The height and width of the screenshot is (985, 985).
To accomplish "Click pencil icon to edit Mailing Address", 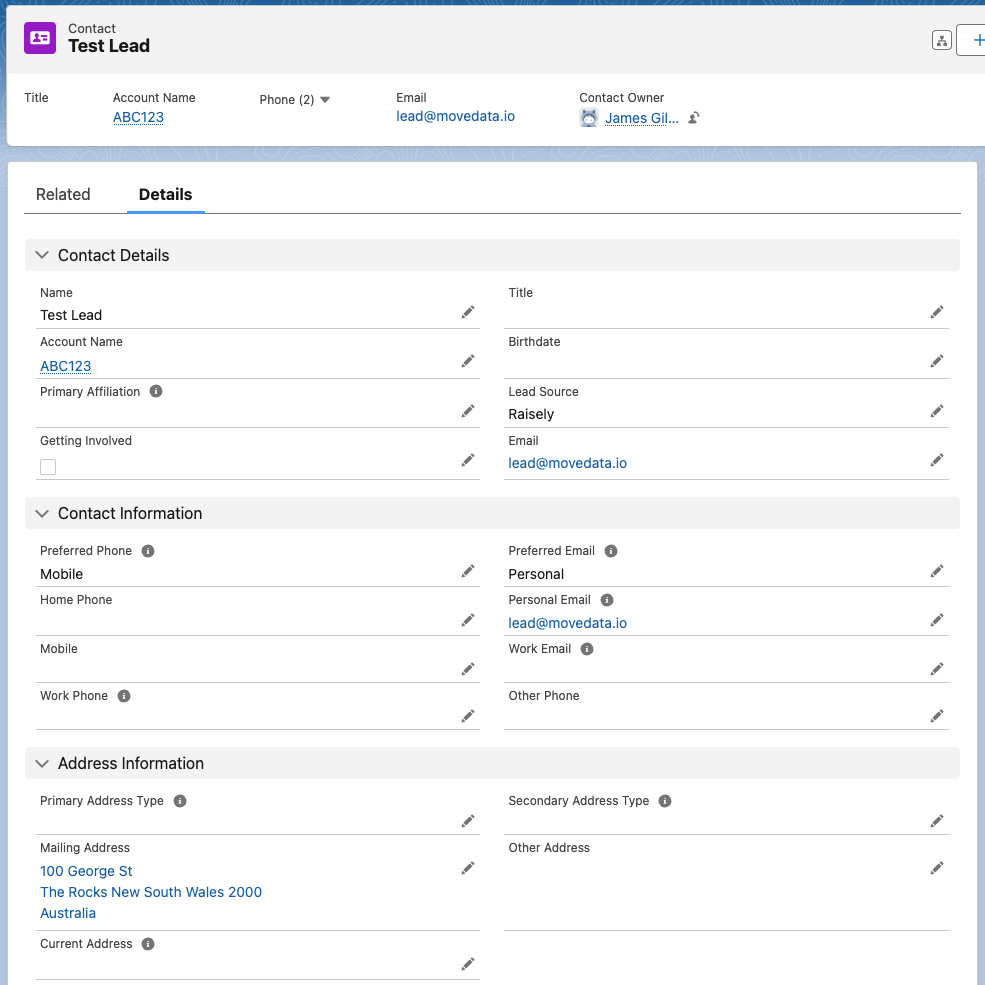I will click(467, 868).
